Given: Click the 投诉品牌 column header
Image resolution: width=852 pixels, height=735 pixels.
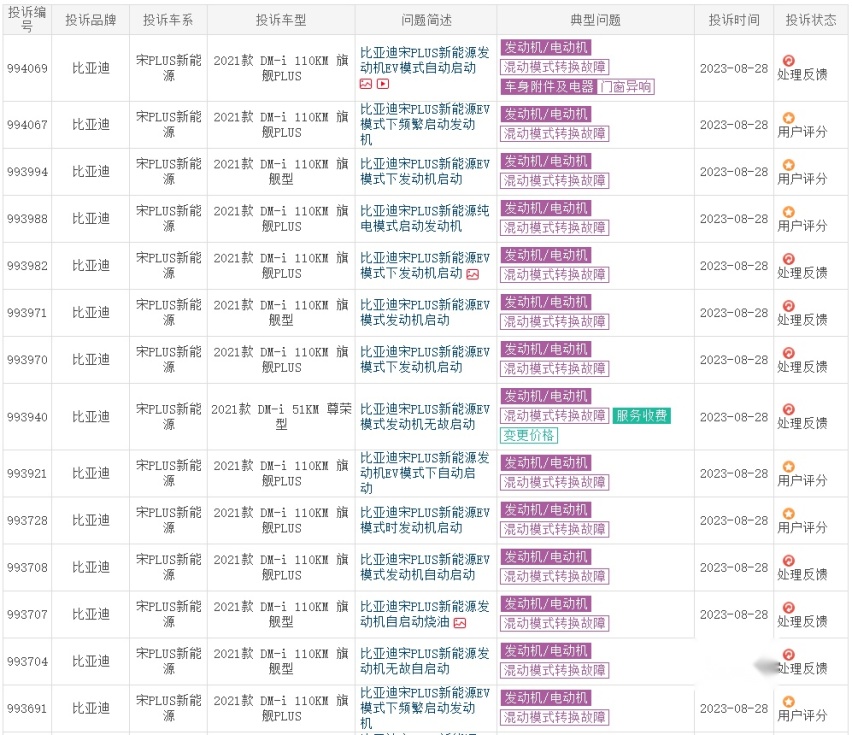Looking at the screenshot, I should [91, 20].
